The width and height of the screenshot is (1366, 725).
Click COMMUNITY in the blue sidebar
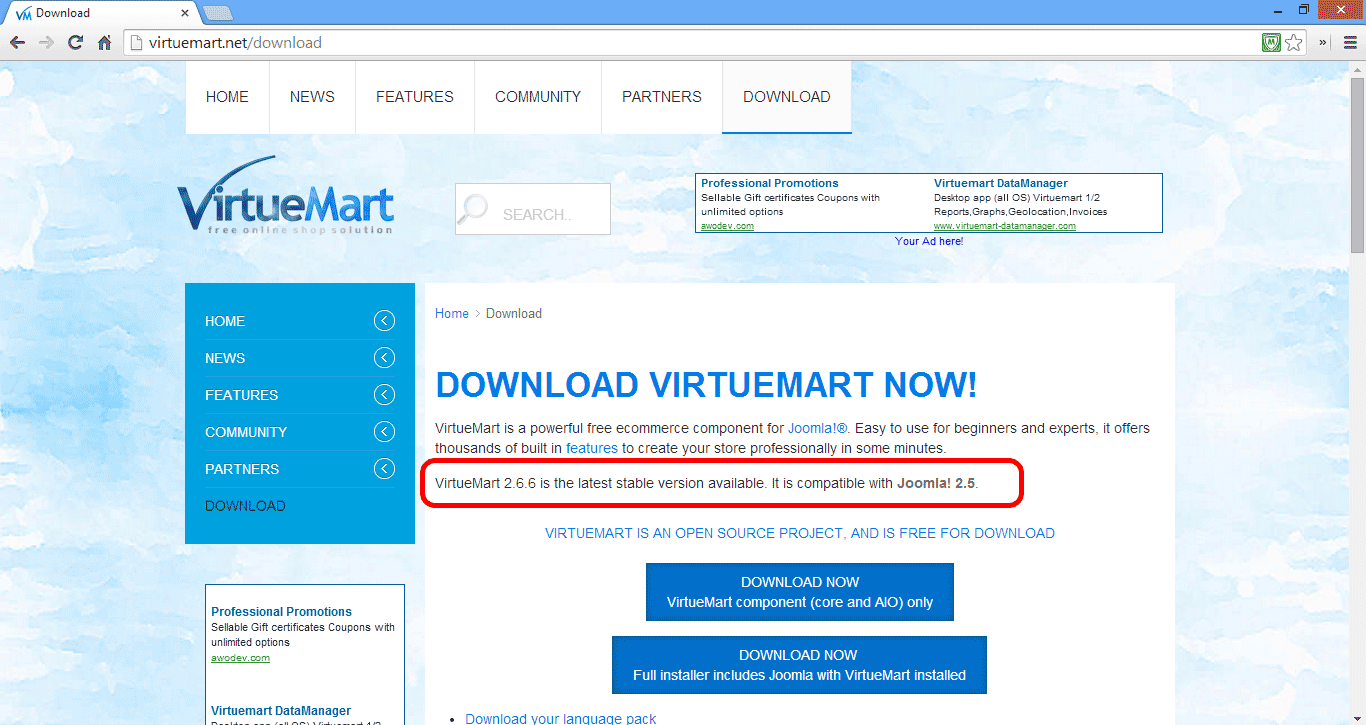246,432
